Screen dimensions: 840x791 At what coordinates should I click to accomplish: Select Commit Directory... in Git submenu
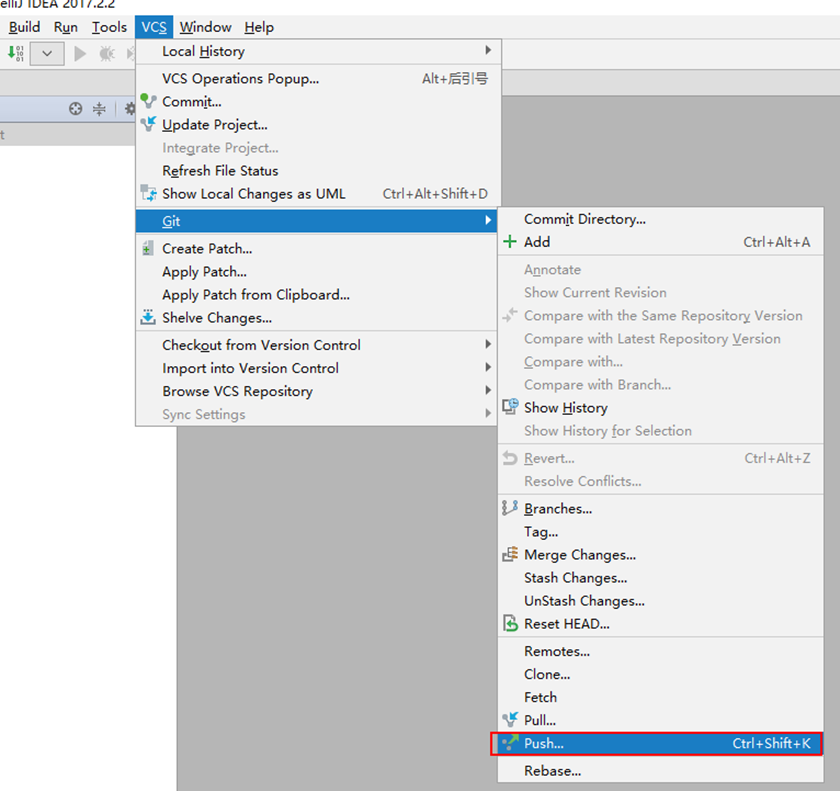(661, 219)
